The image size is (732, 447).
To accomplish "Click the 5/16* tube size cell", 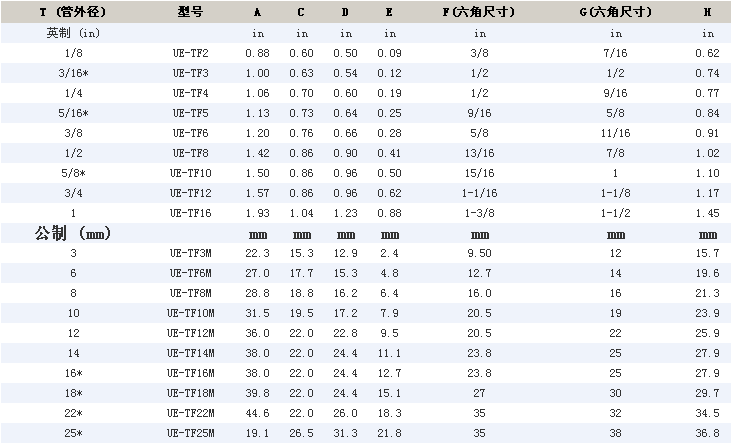I will tap(73, 113).
